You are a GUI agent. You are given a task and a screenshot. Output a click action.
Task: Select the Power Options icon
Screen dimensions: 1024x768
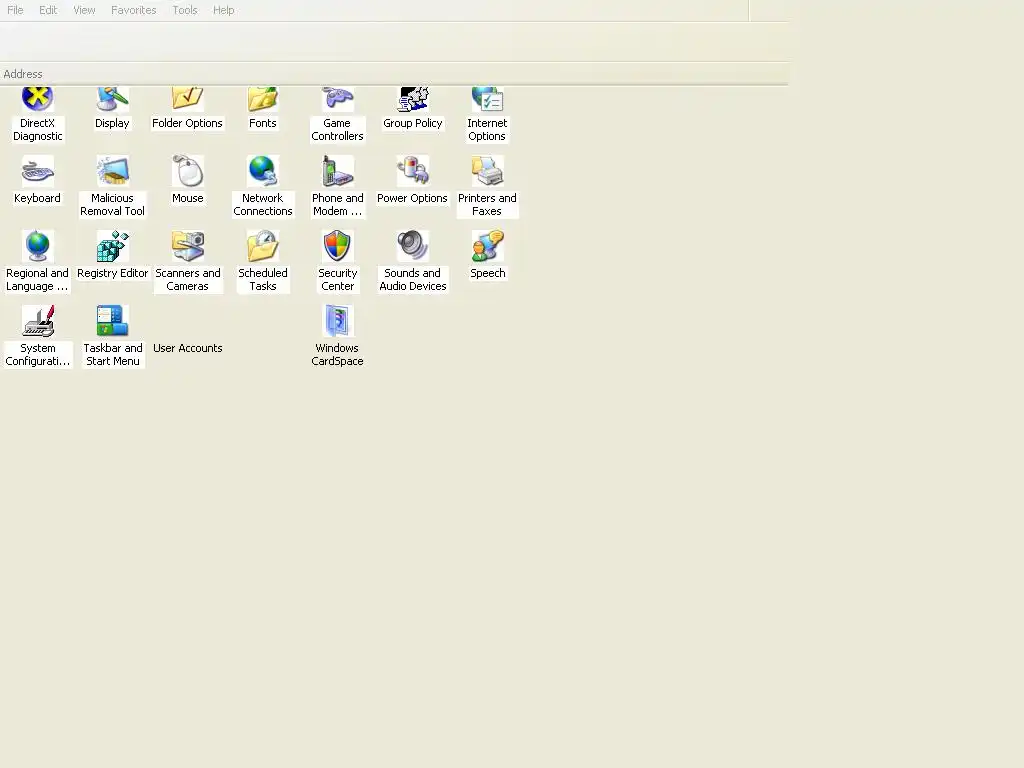pyautogui.click(x=413, y=171)
